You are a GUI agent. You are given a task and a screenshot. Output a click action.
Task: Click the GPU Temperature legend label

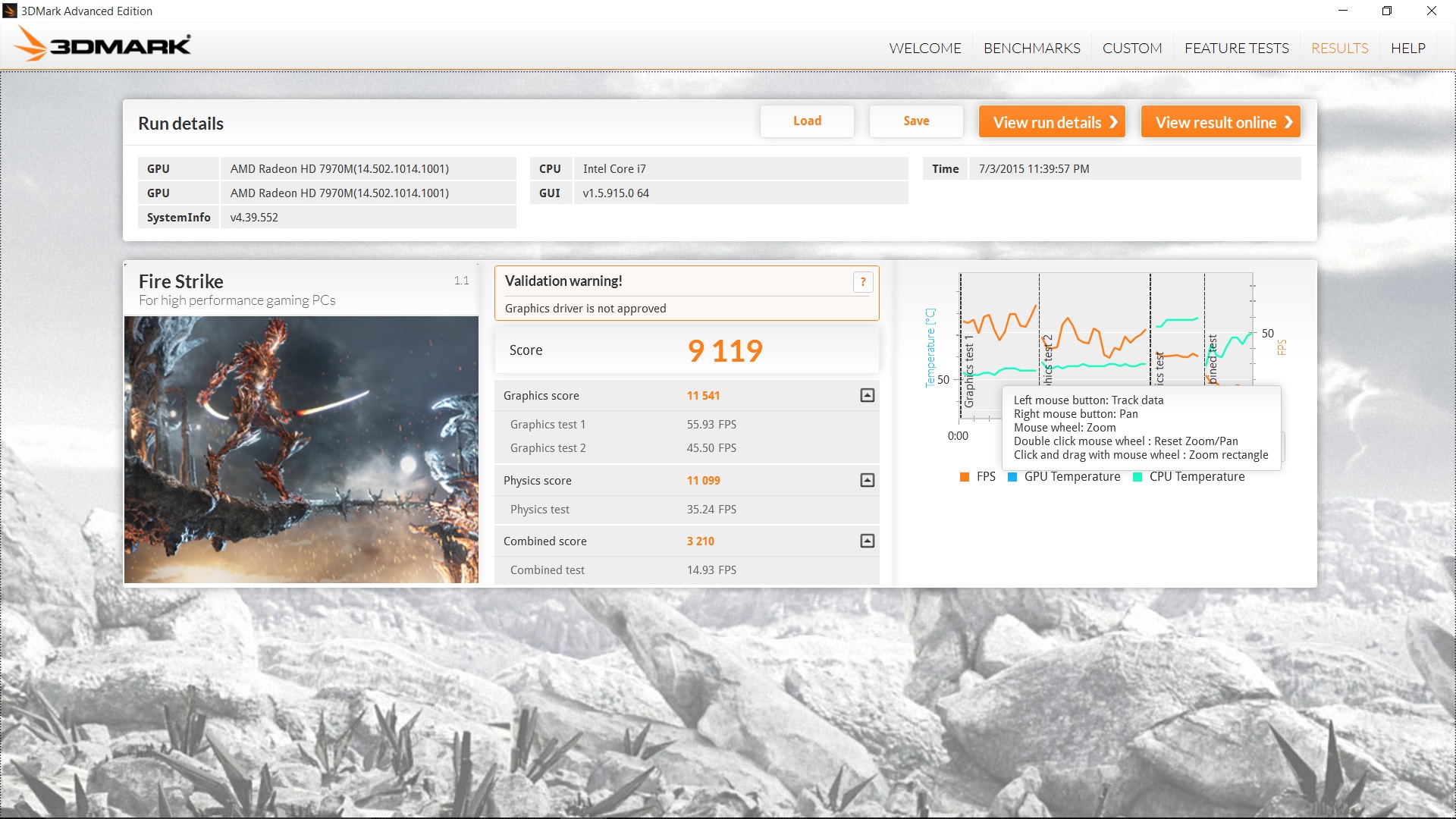[x=1072, y=477]
